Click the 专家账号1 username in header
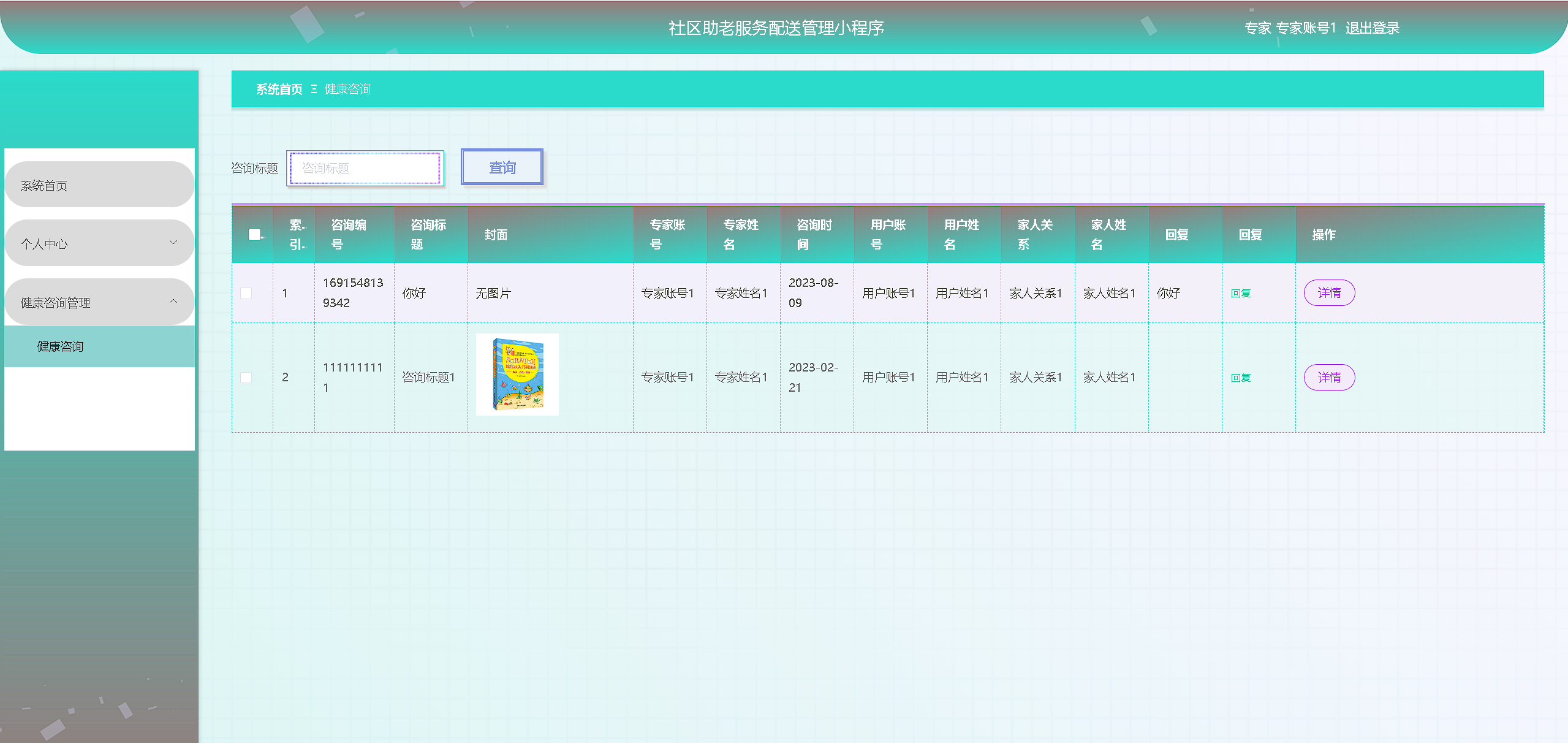1568x743 pixels. tap(1305, 28)
